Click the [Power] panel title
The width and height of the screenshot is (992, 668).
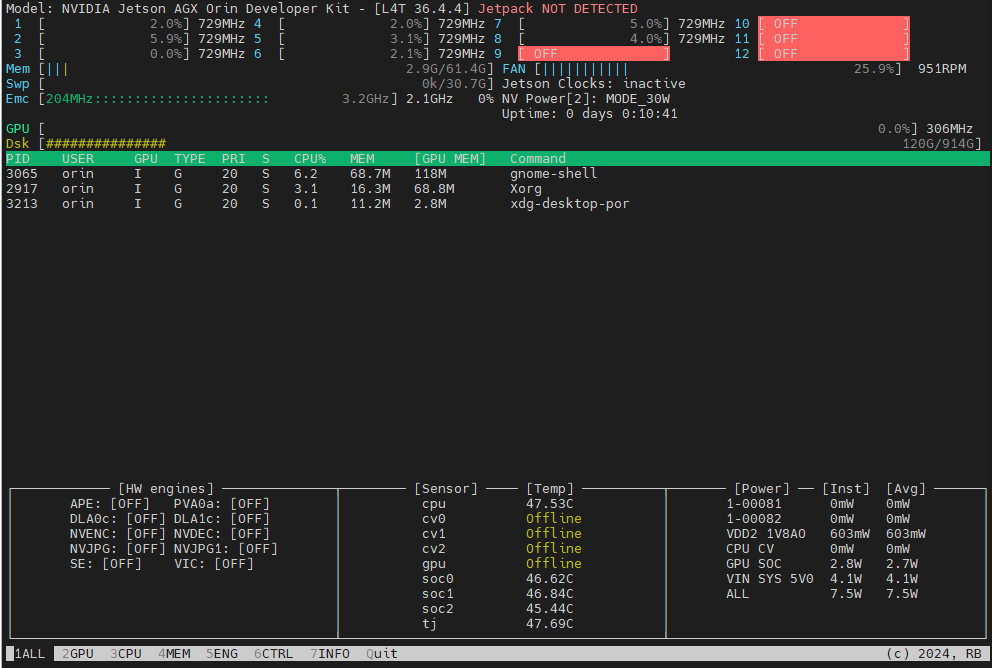pyautogui.click(x=762, y=489)
